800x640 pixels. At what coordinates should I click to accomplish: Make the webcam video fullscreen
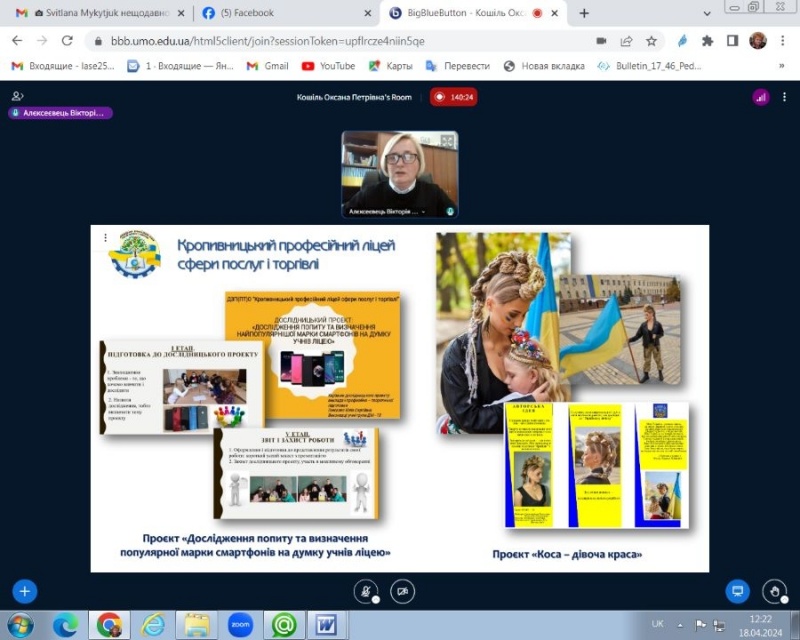(x=448, y=141)
